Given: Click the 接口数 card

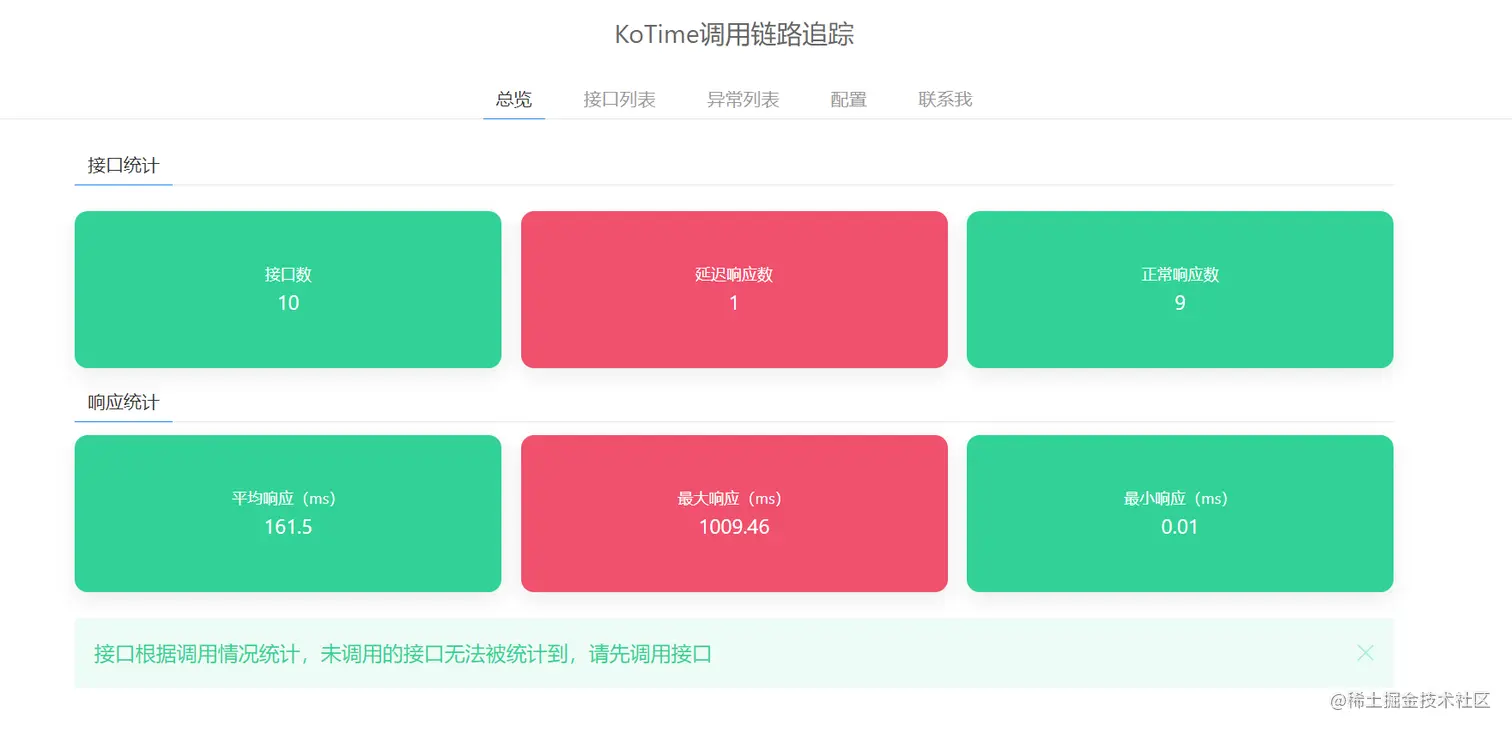Looking at the screenshot, I should coord(288,289).
